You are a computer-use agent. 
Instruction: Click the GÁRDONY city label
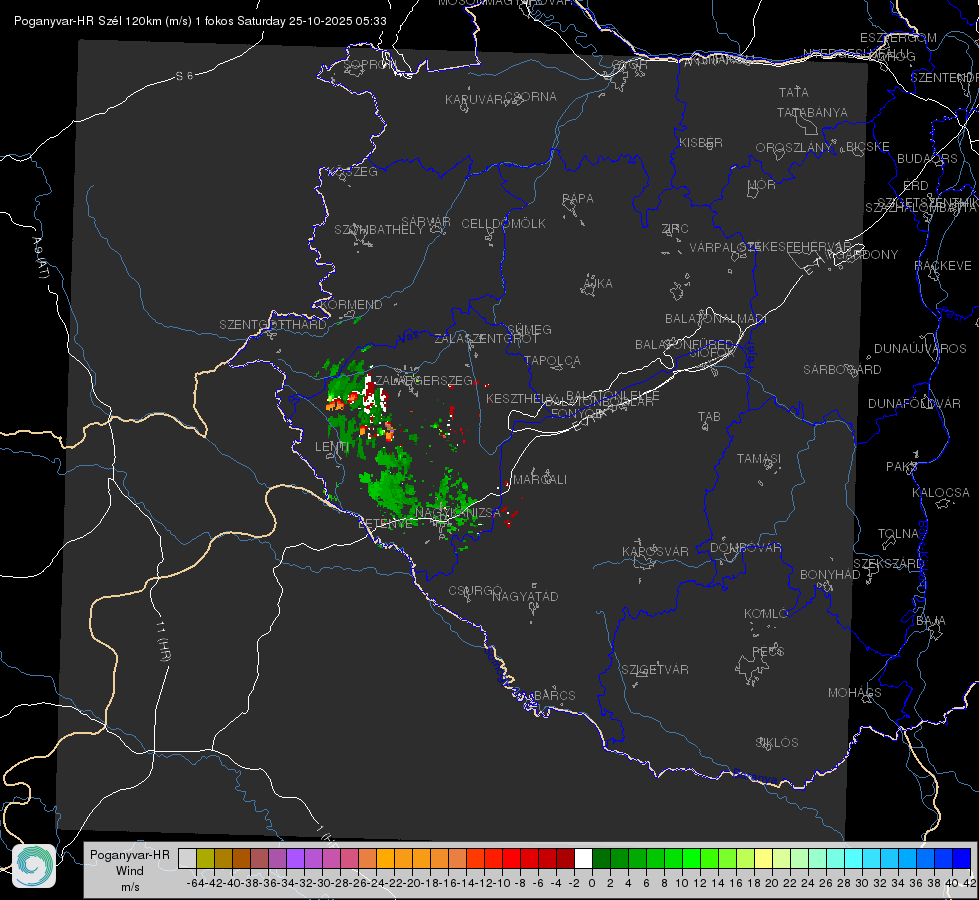(x=869, y=255)
